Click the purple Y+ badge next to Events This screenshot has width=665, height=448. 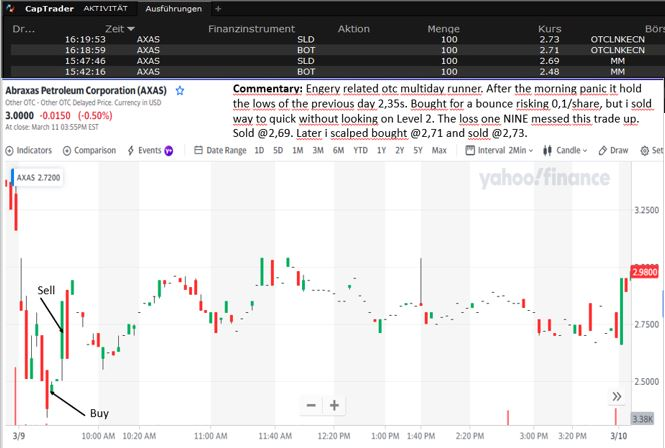168,151
